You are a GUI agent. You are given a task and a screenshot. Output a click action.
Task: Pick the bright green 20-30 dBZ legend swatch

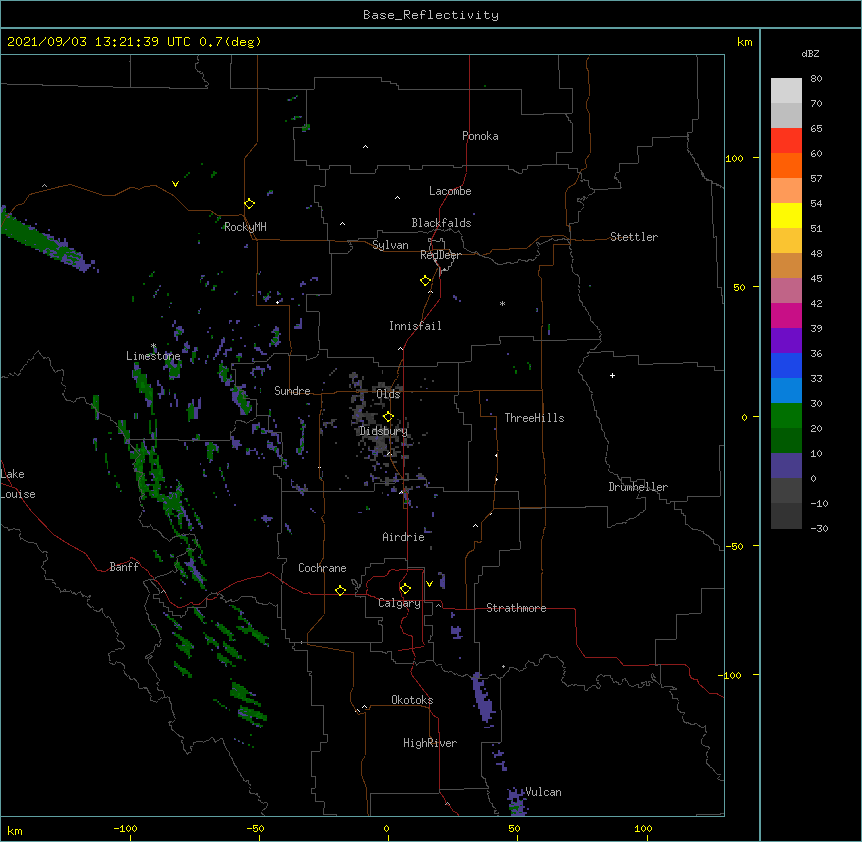click(786, 416)
